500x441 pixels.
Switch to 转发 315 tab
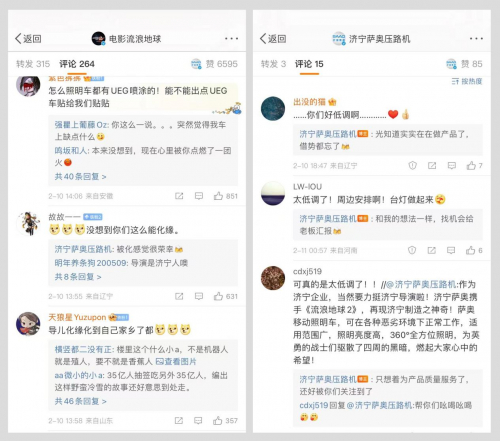pyautogui.click(x=33, y=64)
